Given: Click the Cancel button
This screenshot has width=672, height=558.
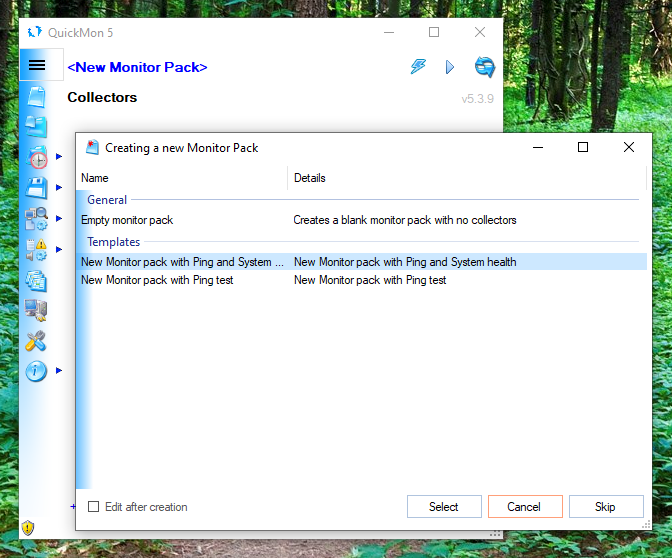Looking at the screenshot, I should [x=525, y=507].
